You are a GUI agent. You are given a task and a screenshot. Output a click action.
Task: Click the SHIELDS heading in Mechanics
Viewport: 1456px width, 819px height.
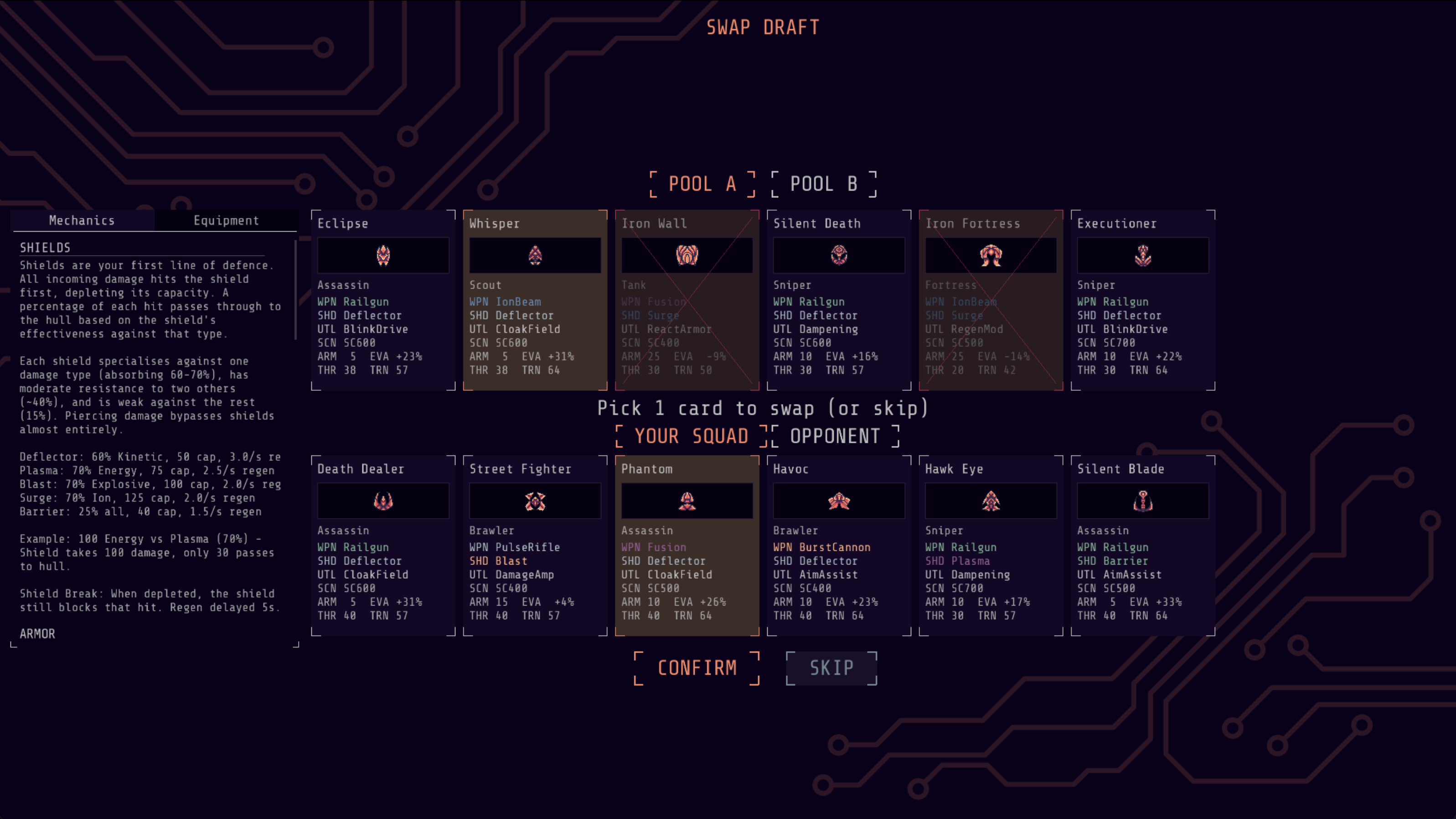[45, 248]
